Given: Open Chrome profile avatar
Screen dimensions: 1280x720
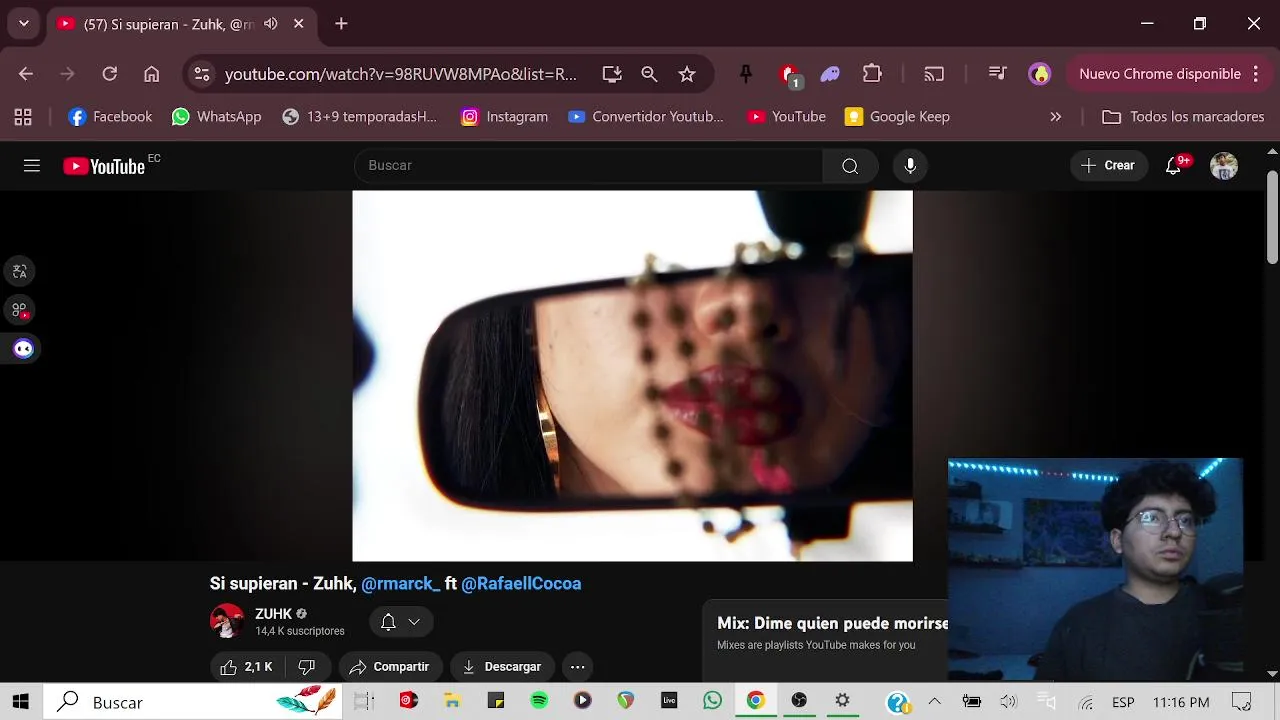Looking at the screenshot, I should [1040, 74].
